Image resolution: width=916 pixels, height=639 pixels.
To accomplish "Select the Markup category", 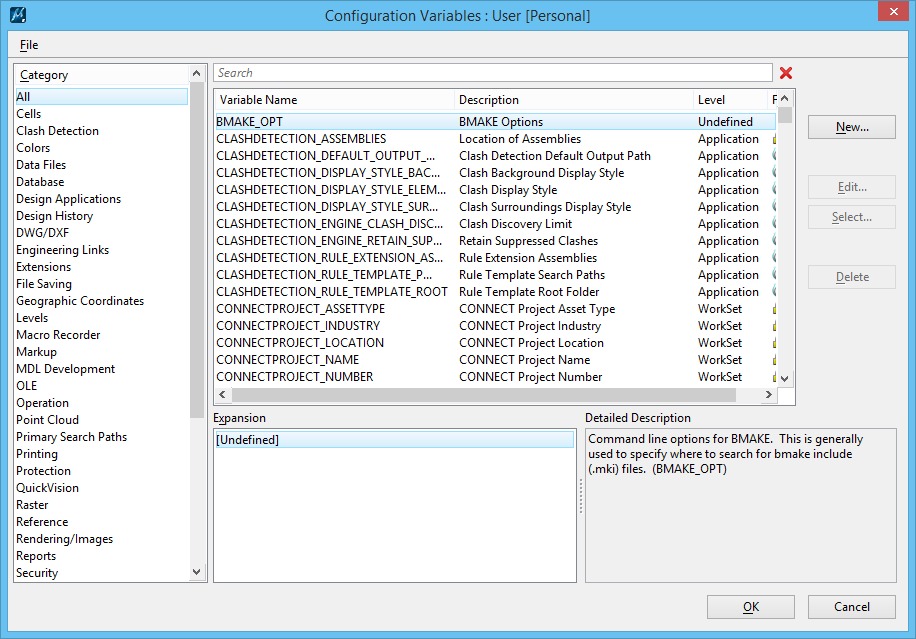I will (102, 352).
